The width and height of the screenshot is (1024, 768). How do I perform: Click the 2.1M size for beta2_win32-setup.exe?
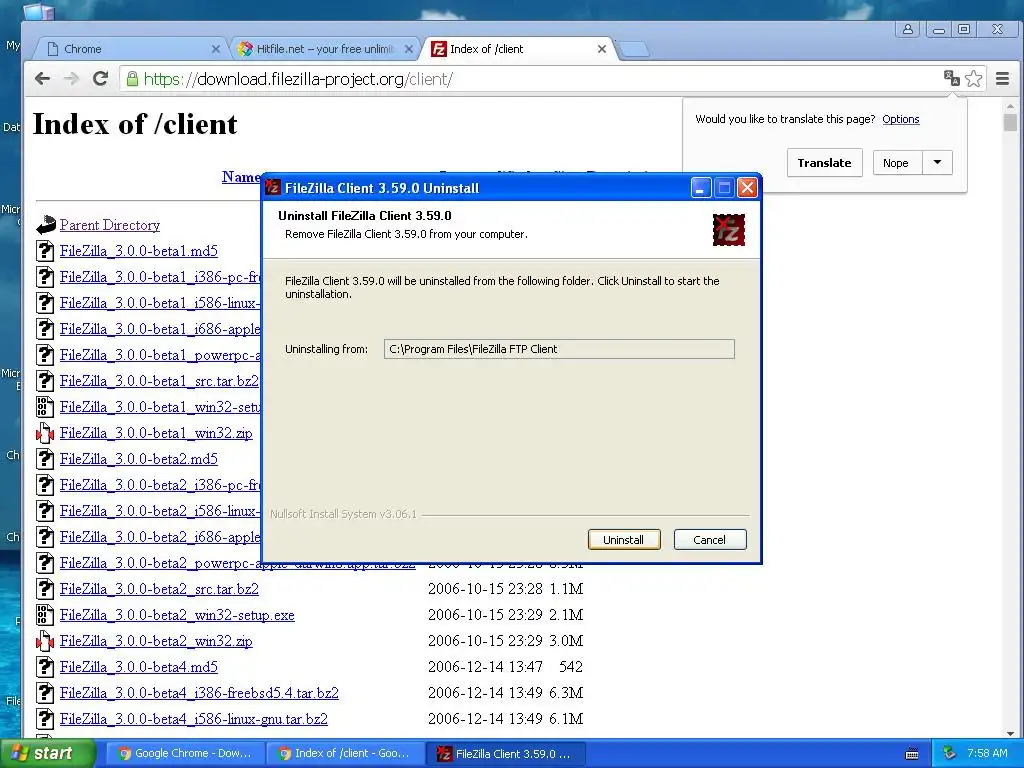566,615
